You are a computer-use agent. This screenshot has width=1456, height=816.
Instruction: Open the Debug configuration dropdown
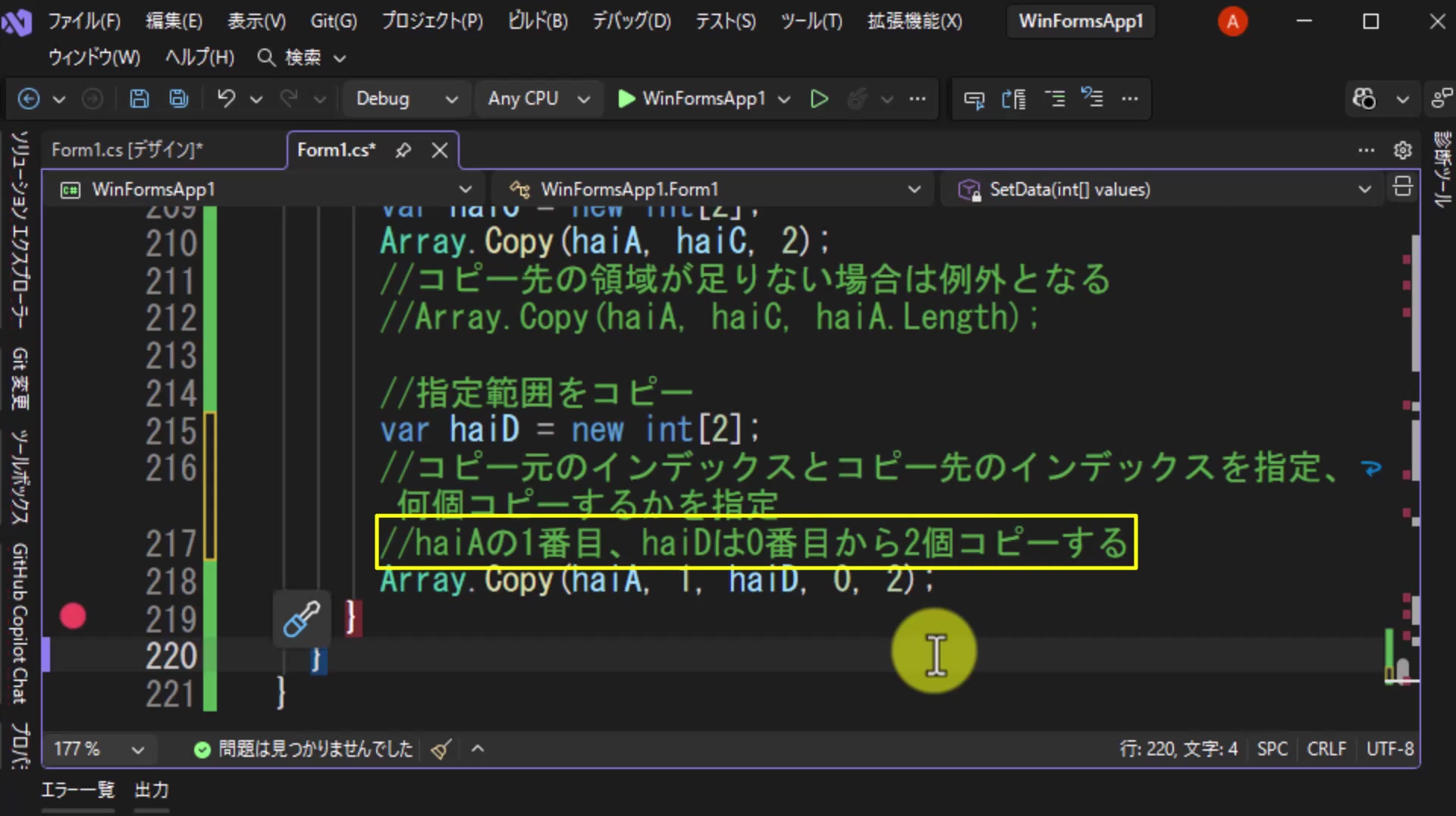point(406,99)
